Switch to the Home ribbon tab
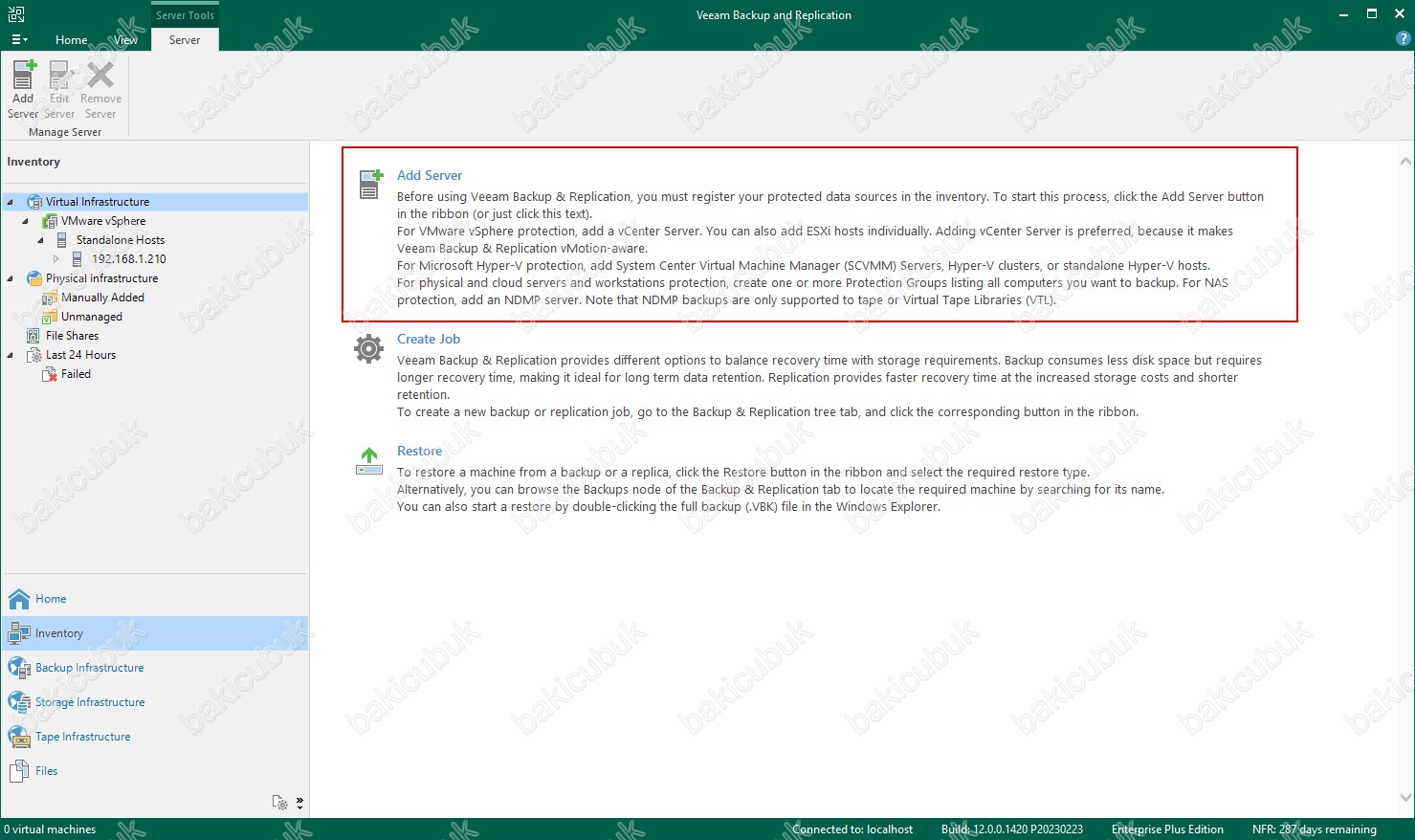This screenshot has width=1415, height=840. (x=71, y=39)
